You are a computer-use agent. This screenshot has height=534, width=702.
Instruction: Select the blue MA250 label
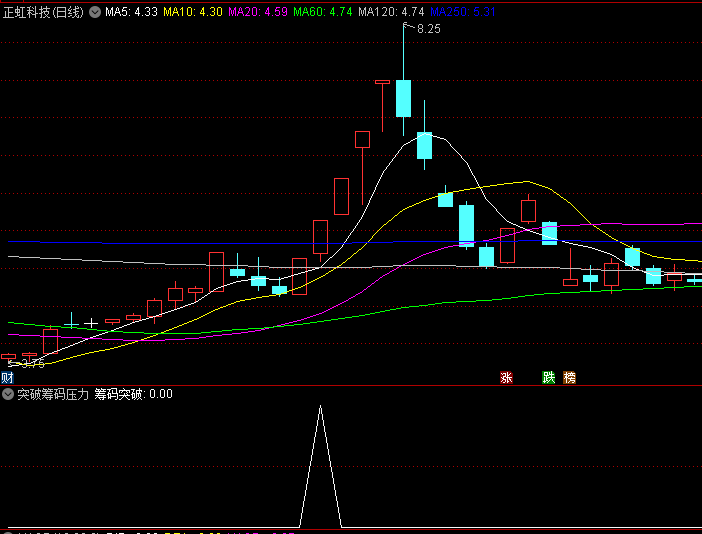[x=462, y=12]
